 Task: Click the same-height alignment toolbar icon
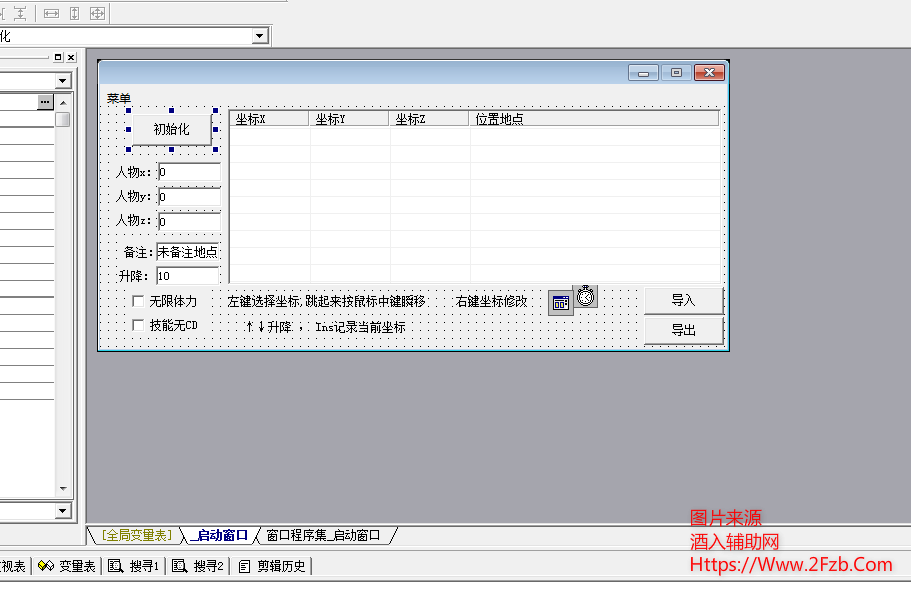(74, 13)
